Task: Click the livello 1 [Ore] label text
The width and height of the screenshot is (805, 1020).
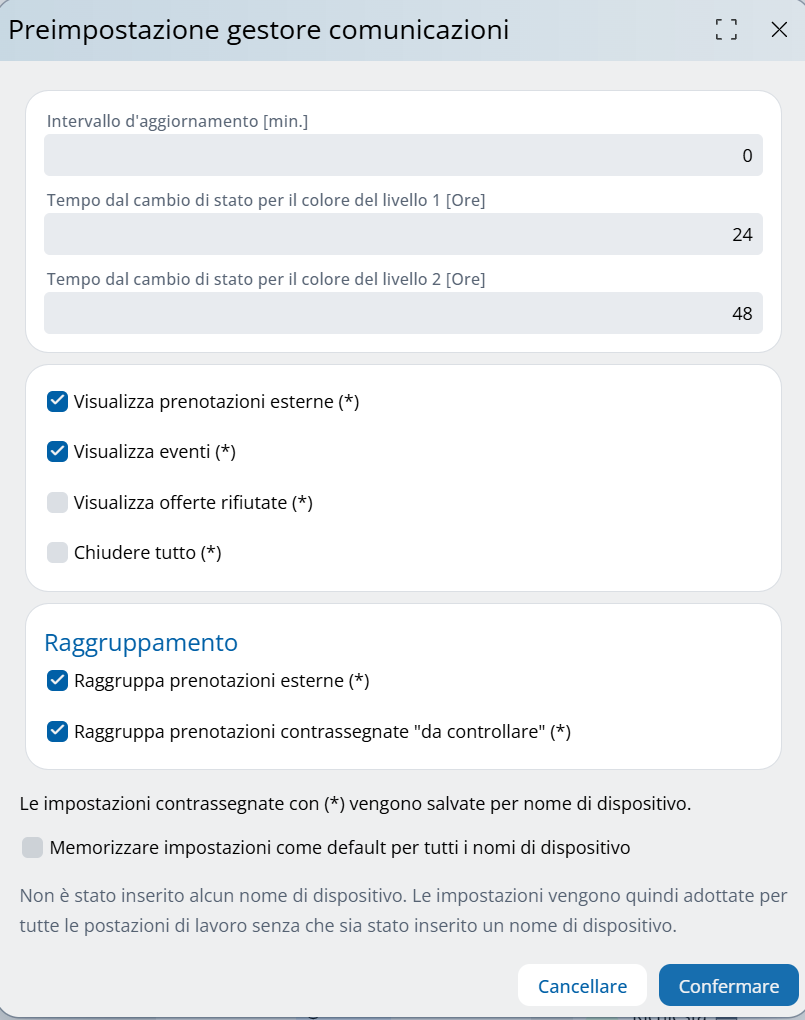Action: (x=266, y=200)
